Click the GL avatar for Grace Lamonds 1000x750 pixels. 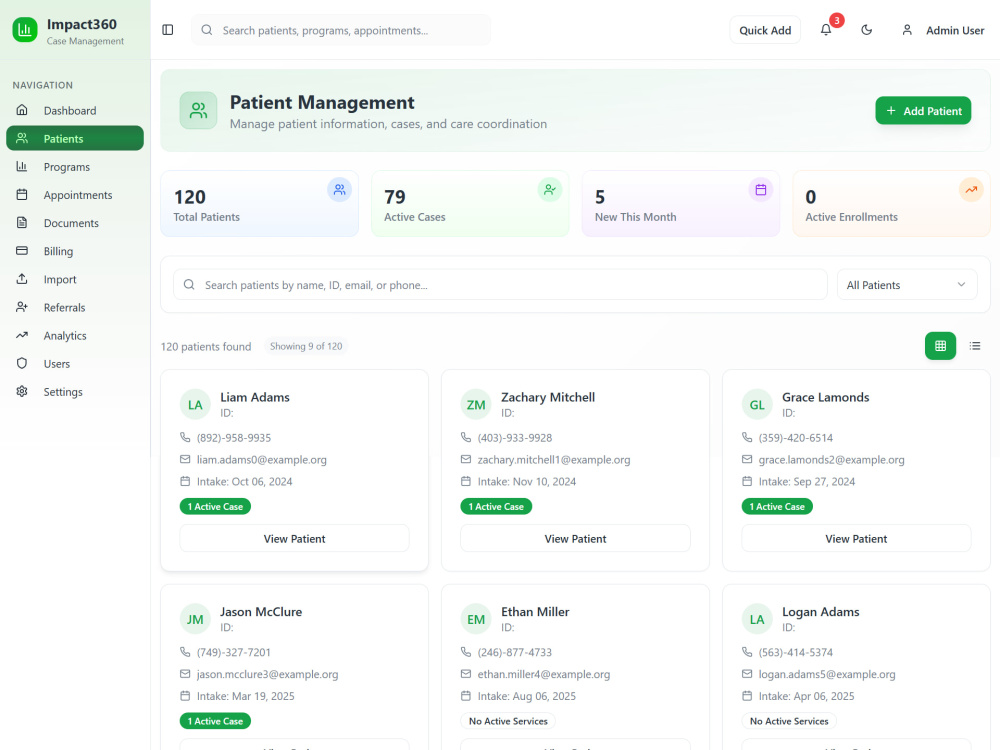point(757,404)
